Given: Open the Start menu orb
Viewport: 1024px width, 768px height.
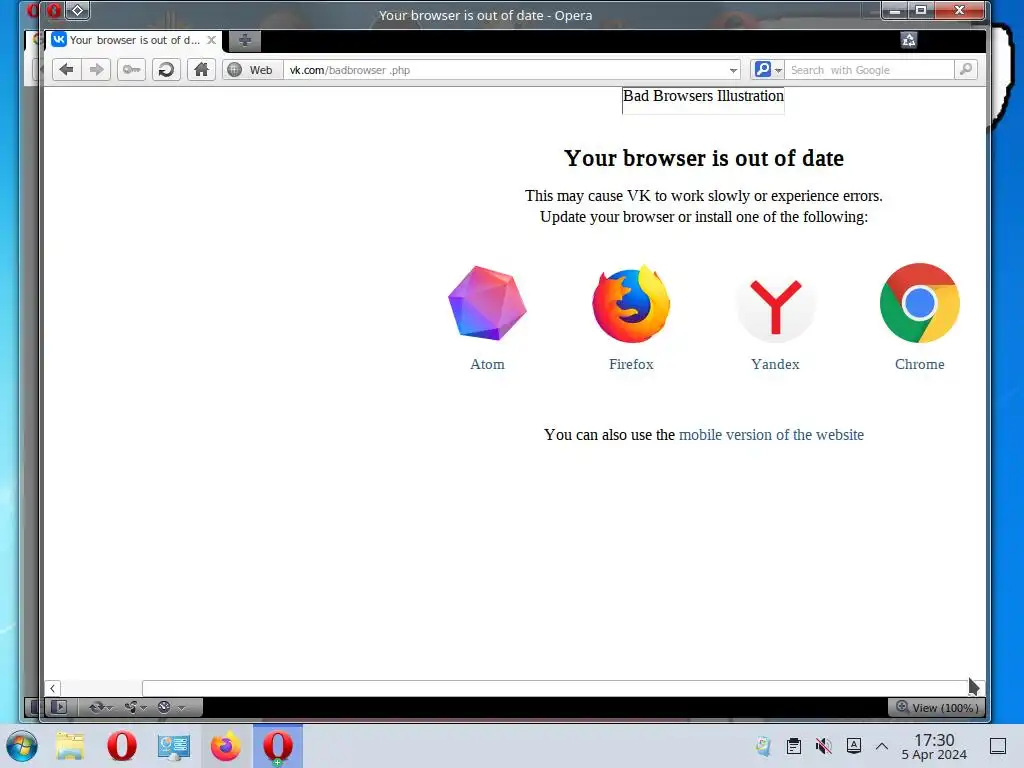Looking at the screenshot, I should (x=22, y=746).
